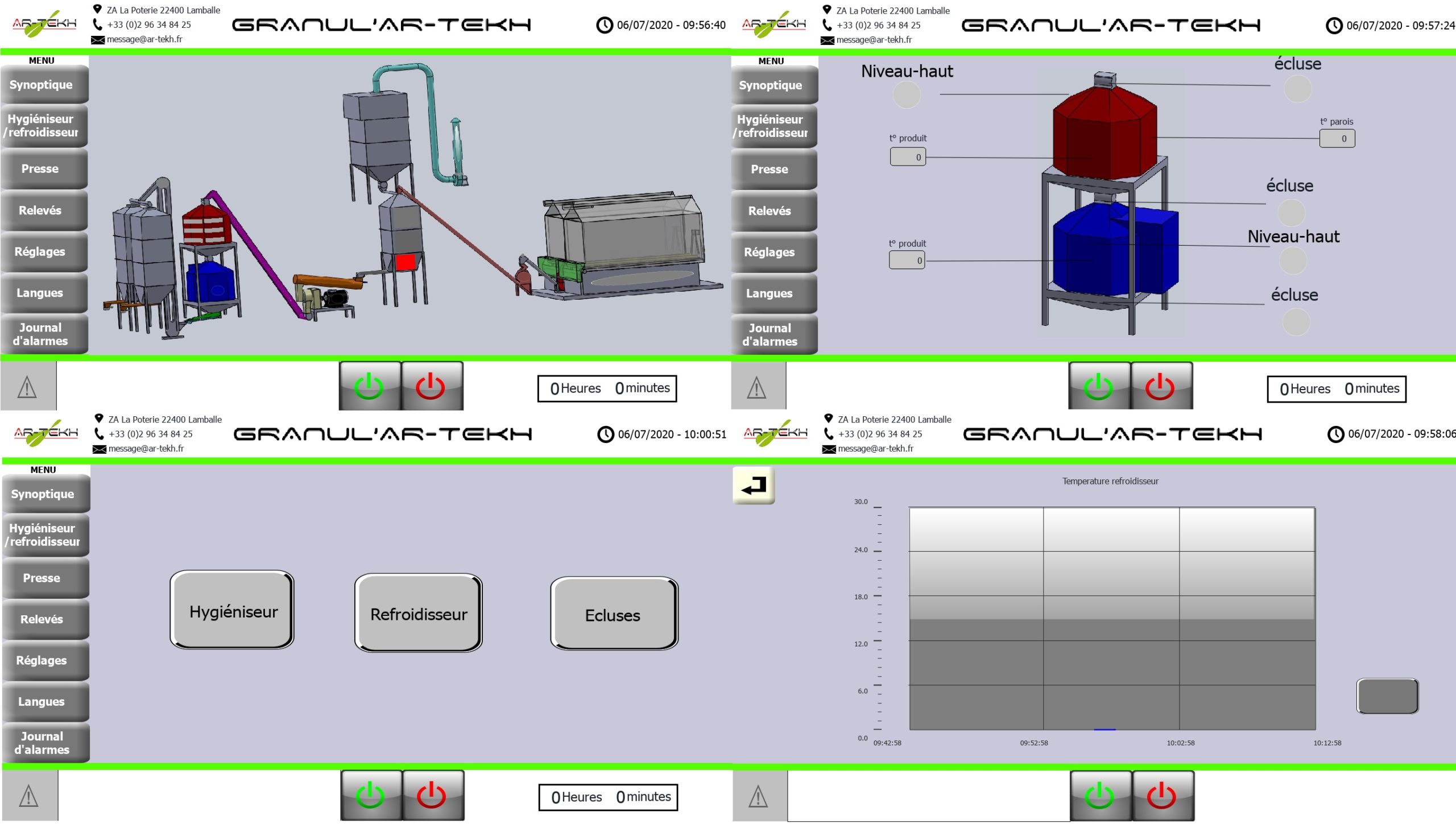Open Hygiéniseur/refroidisseur menu in 09:56:40 screen
This screenshot has height=824, width=1456.
(x=44, y=126)
